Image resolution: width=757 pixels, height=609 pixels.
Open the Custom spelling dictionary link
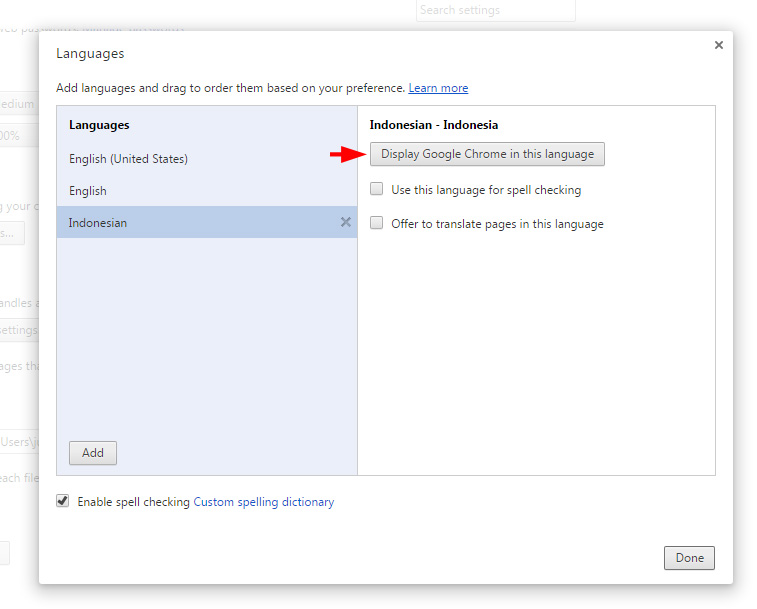click(264, 502)
